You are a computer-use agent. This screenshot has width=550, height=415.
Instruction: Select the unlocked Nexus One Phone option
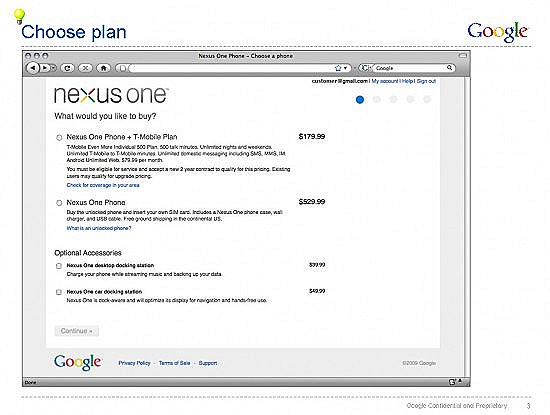[59, 203]
